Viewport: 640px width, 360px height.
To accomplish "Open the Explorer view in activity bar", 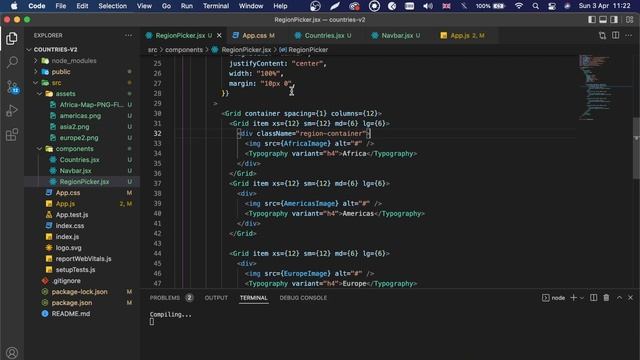I will click(x=12, y=38).
